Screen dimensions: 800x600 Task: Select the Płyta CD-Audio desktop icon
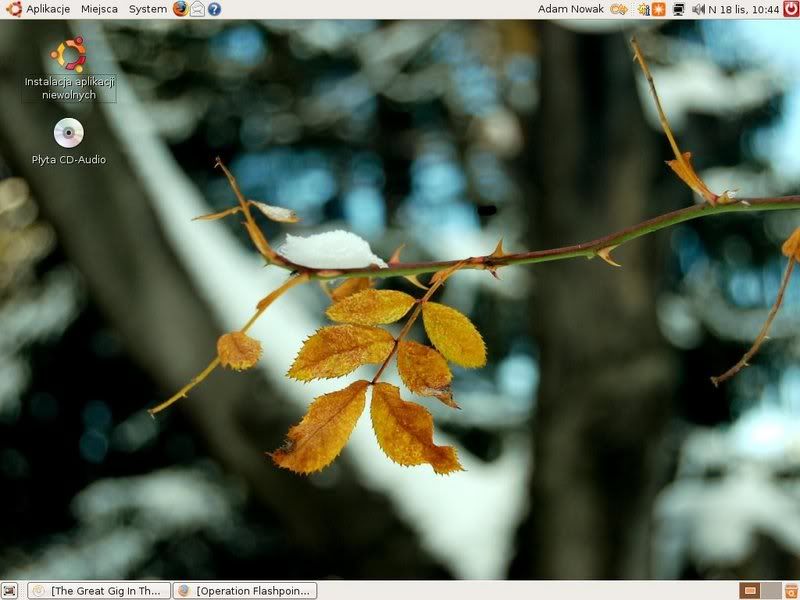68,134
